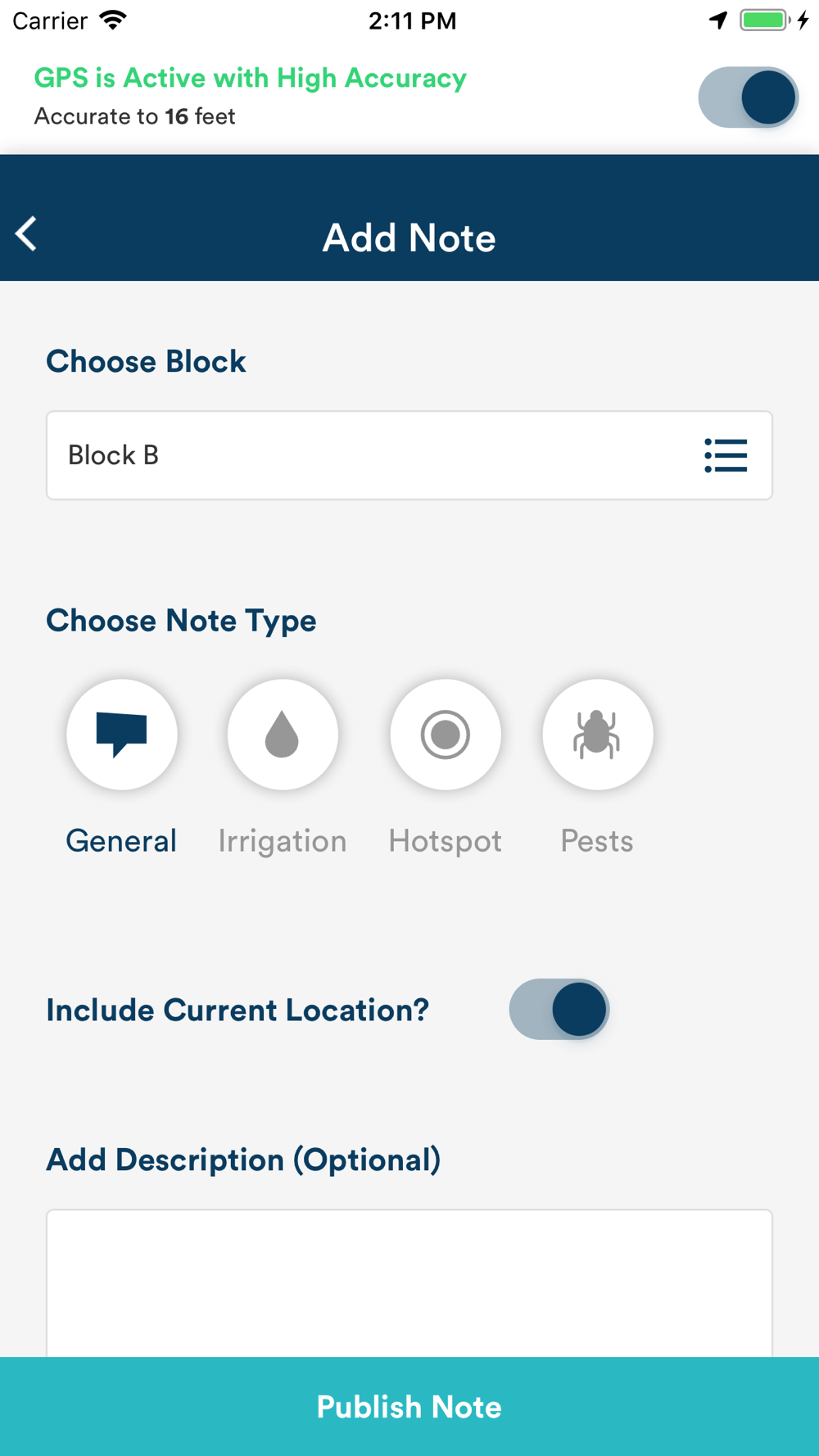Publish the note
The height and width of the screenshot is (1456, 819).
point(409,1406)
